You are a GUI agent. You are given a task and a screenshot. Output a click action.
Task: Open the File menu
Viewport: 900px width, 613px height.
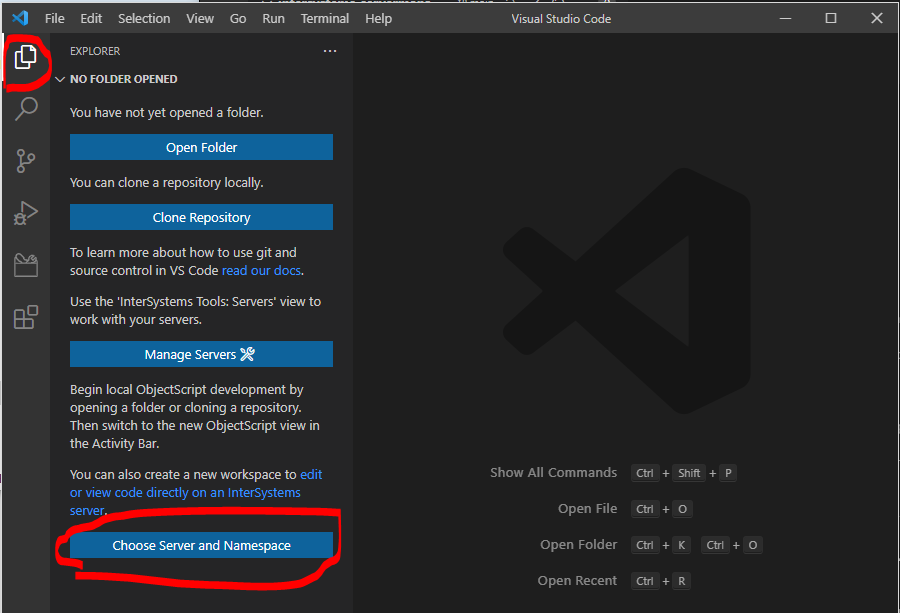(x=55, y=18)
